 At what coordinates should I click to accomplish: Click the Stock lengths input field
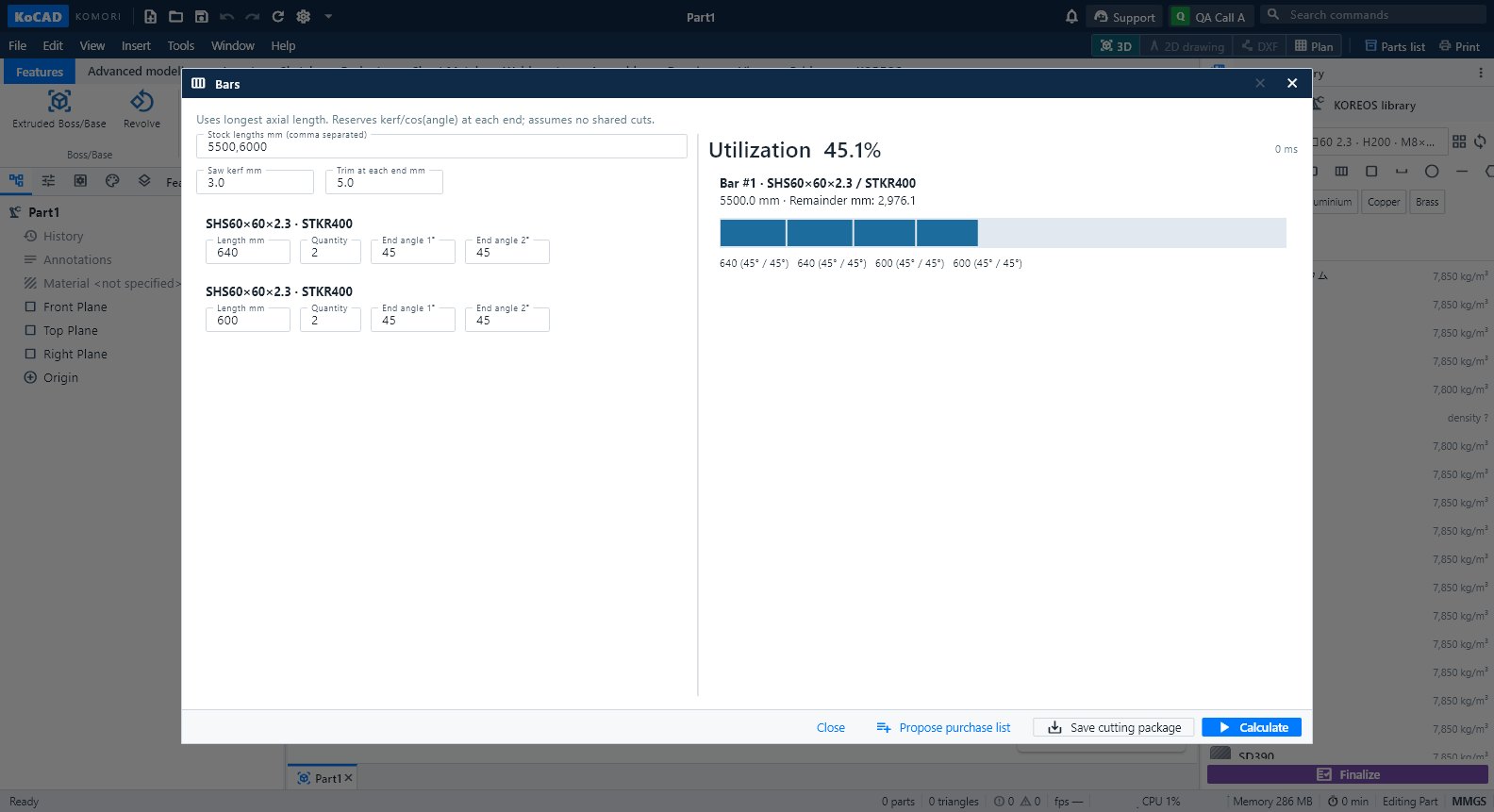[x=441, y=146]
